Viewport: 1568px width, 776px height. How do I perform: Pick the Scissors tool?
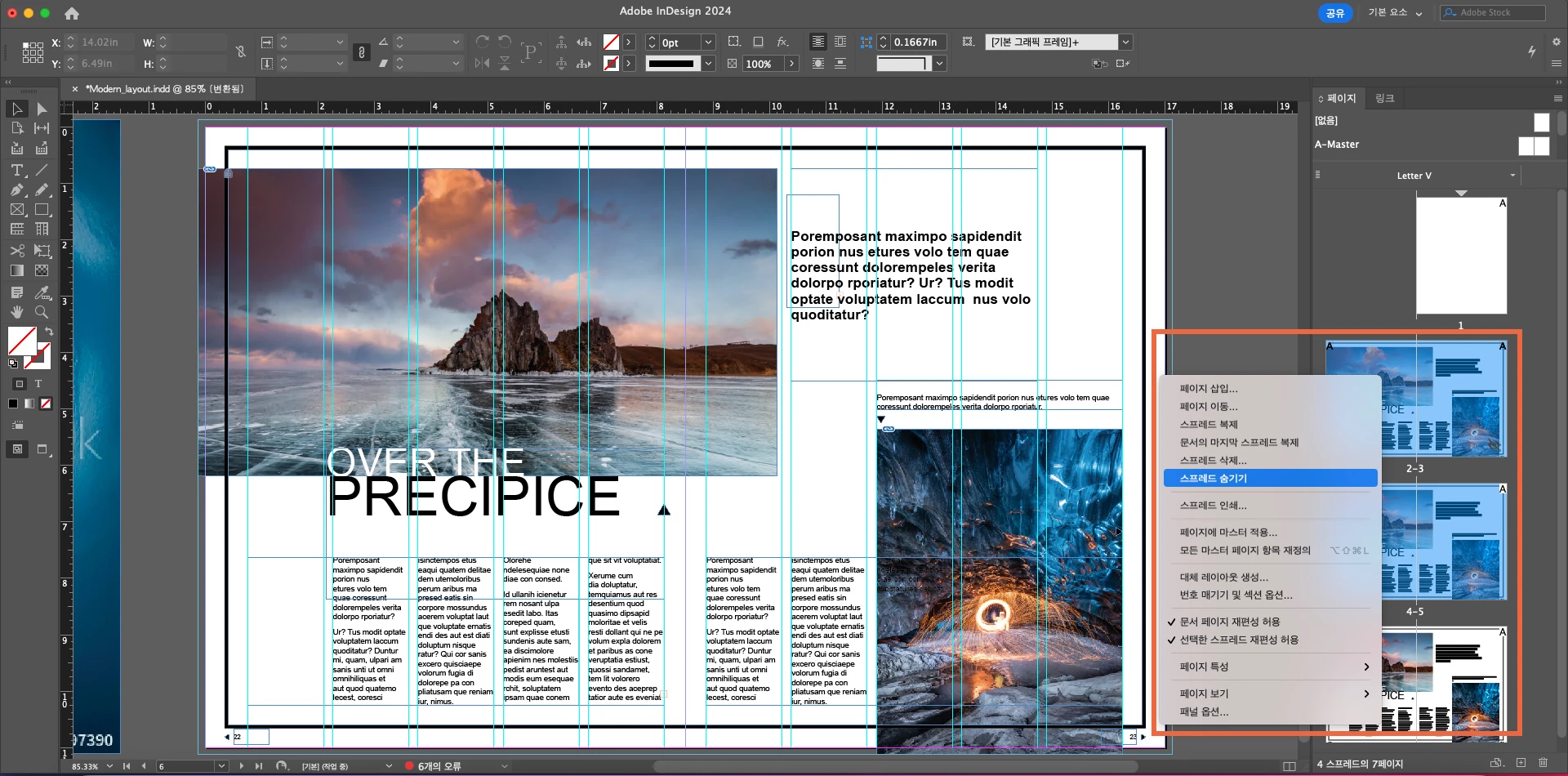pos(17,250)
